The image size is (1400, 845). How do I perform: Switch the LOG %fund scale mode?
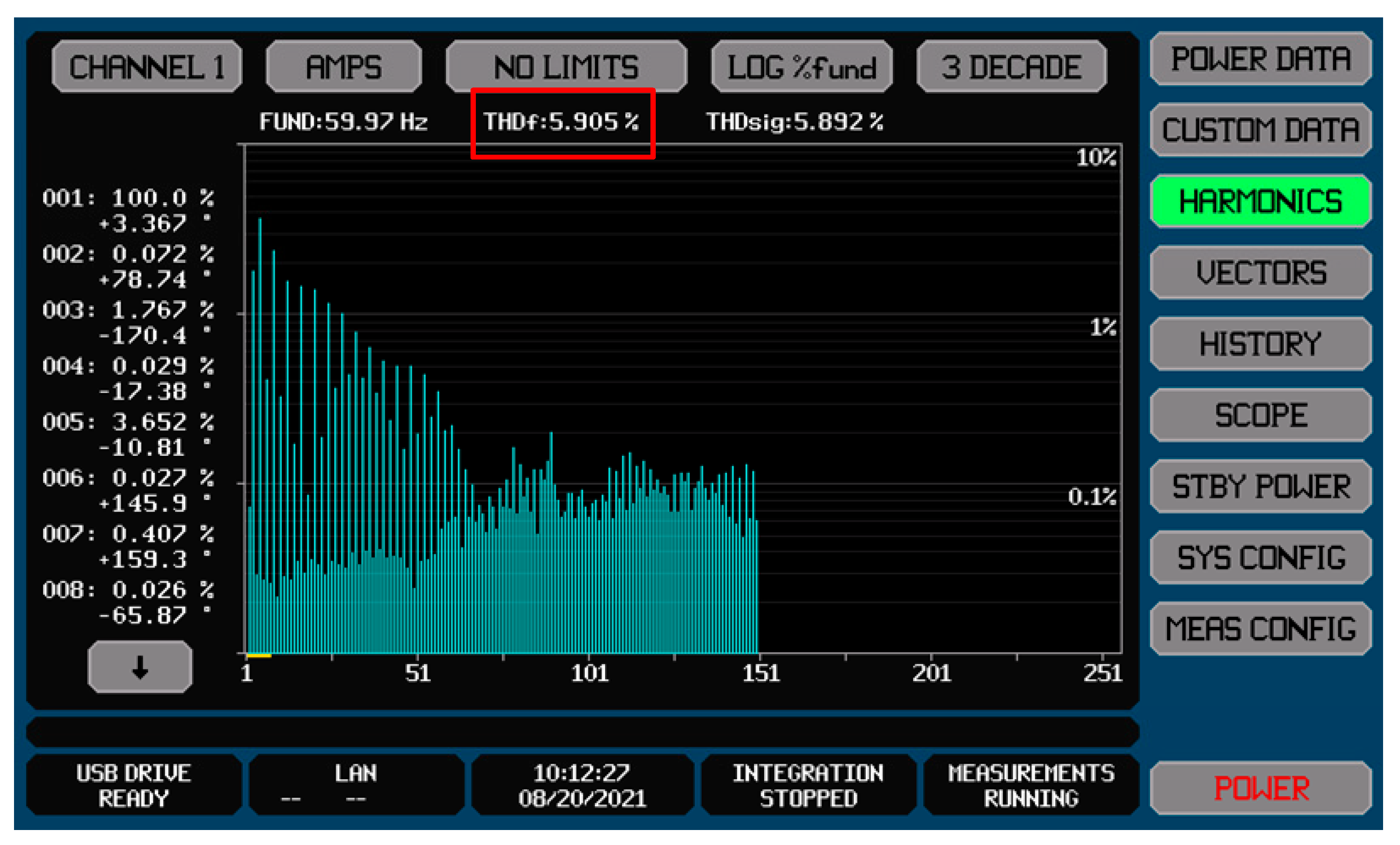801,67
